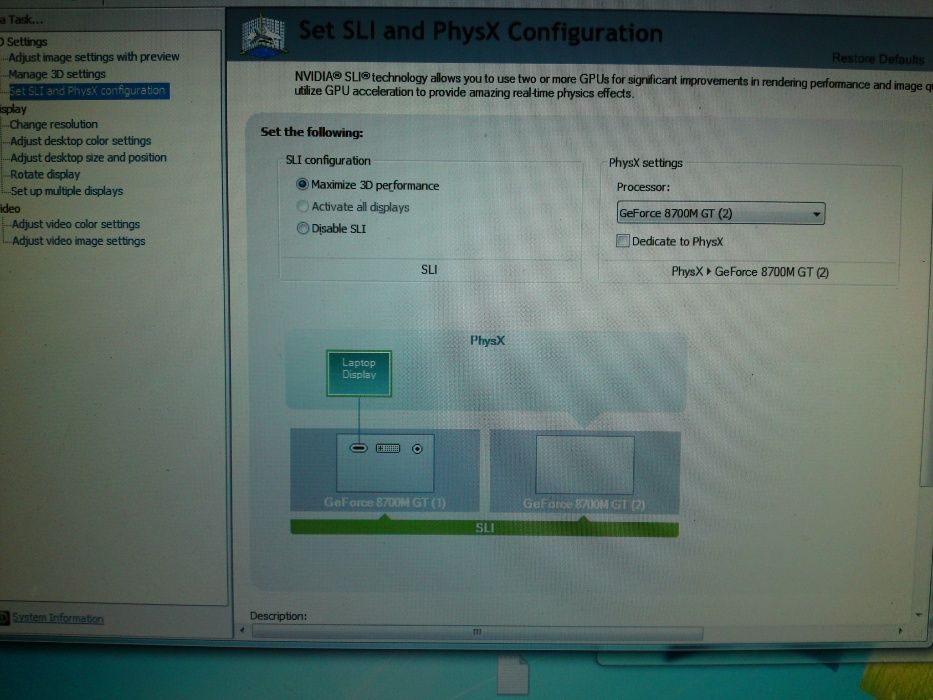Click the vertical scrollbar down arrow
The image size is (933, 700).
[919, 614]
